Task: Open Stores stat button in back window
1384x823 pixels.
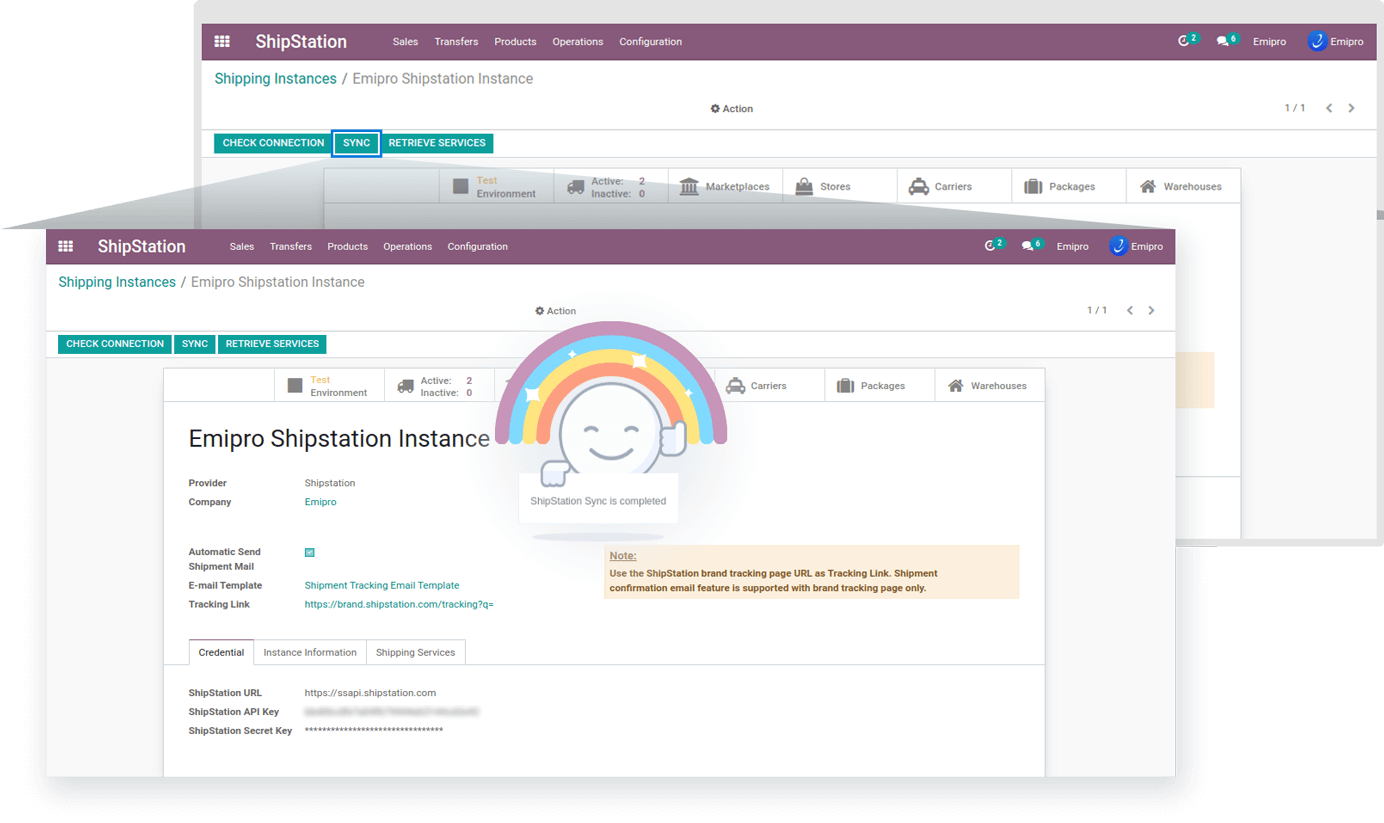Action: (x=840, y=187)
